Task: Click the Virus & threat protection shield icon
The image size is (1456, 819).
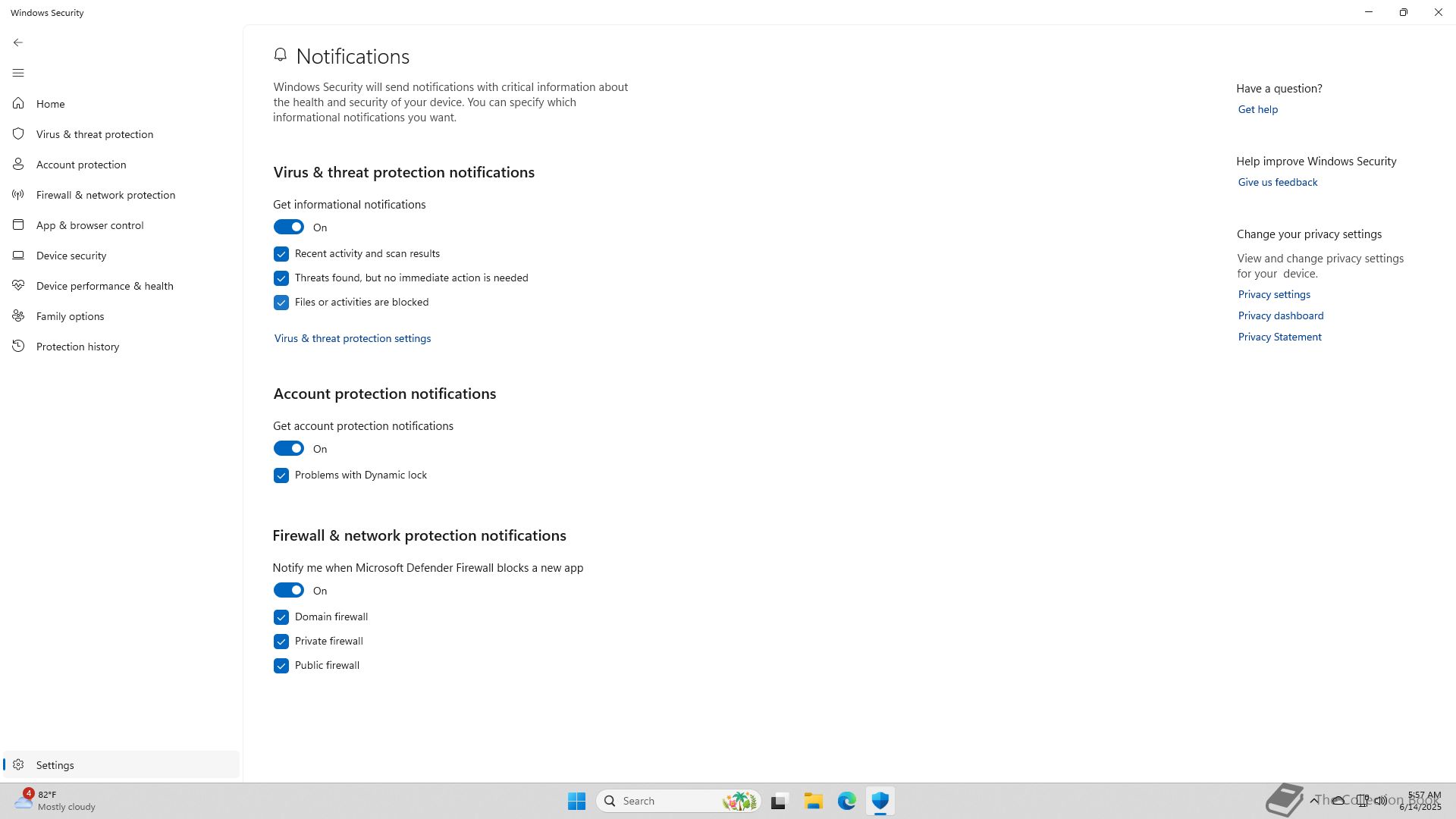Action: [18, 134]
